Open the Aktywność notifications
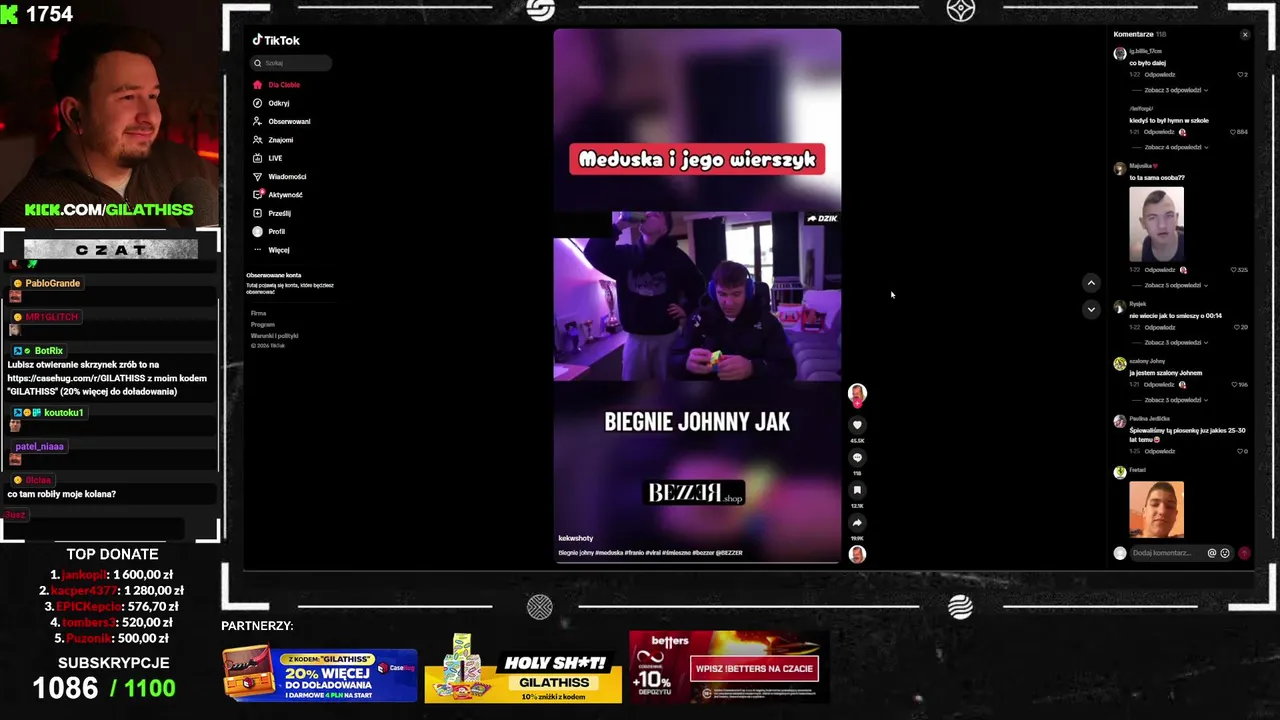This screenshot has height=720, width=1280. (x=277, y=195)
